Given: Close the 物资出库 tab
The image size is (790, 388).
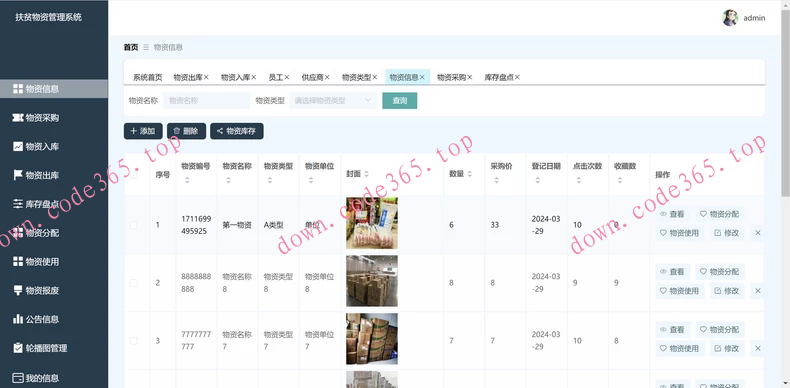Looking at the screenshot, I should point(206,77).
